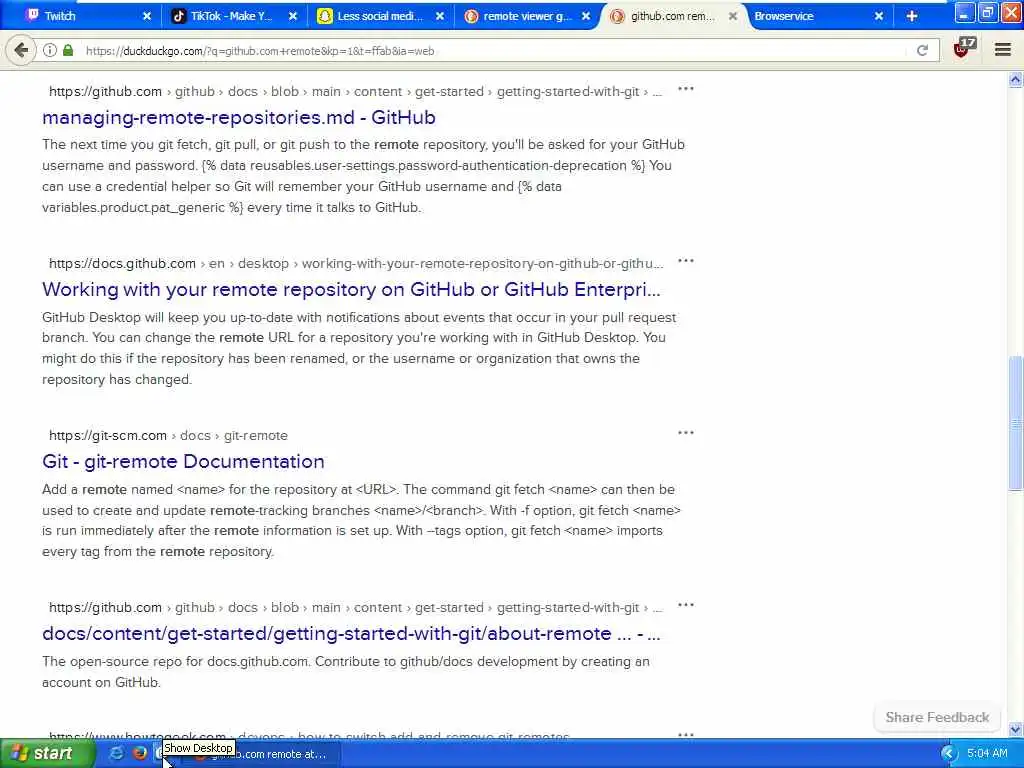The height and width of the screenshot is (768, 1024).
Task: Close the TikTok tab
Action: [x=293, y=16]
